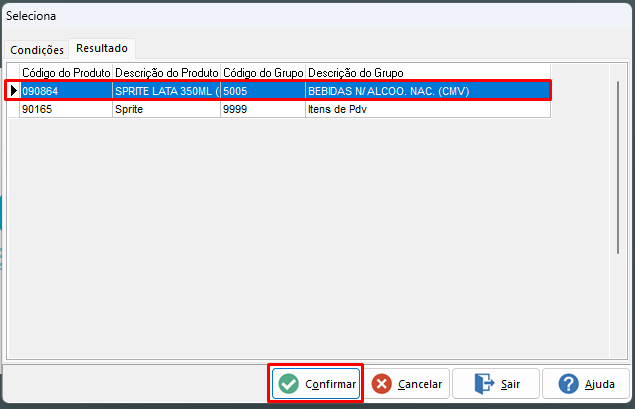
Task: Click the Itens de Pdv cell
Action: click(428, 109)
